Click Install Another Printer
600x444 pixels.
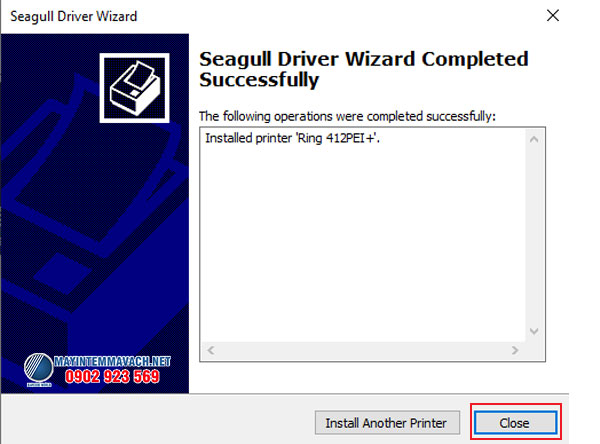[x=387, y=423]
